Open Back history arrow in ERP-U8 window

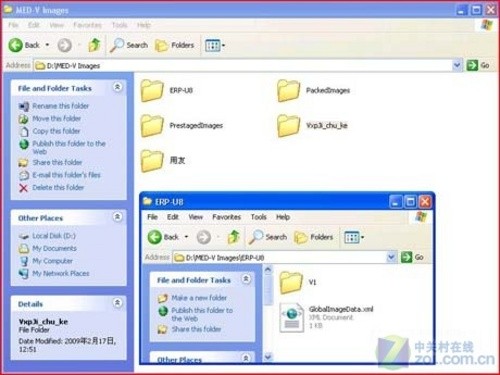click(186, 237)
